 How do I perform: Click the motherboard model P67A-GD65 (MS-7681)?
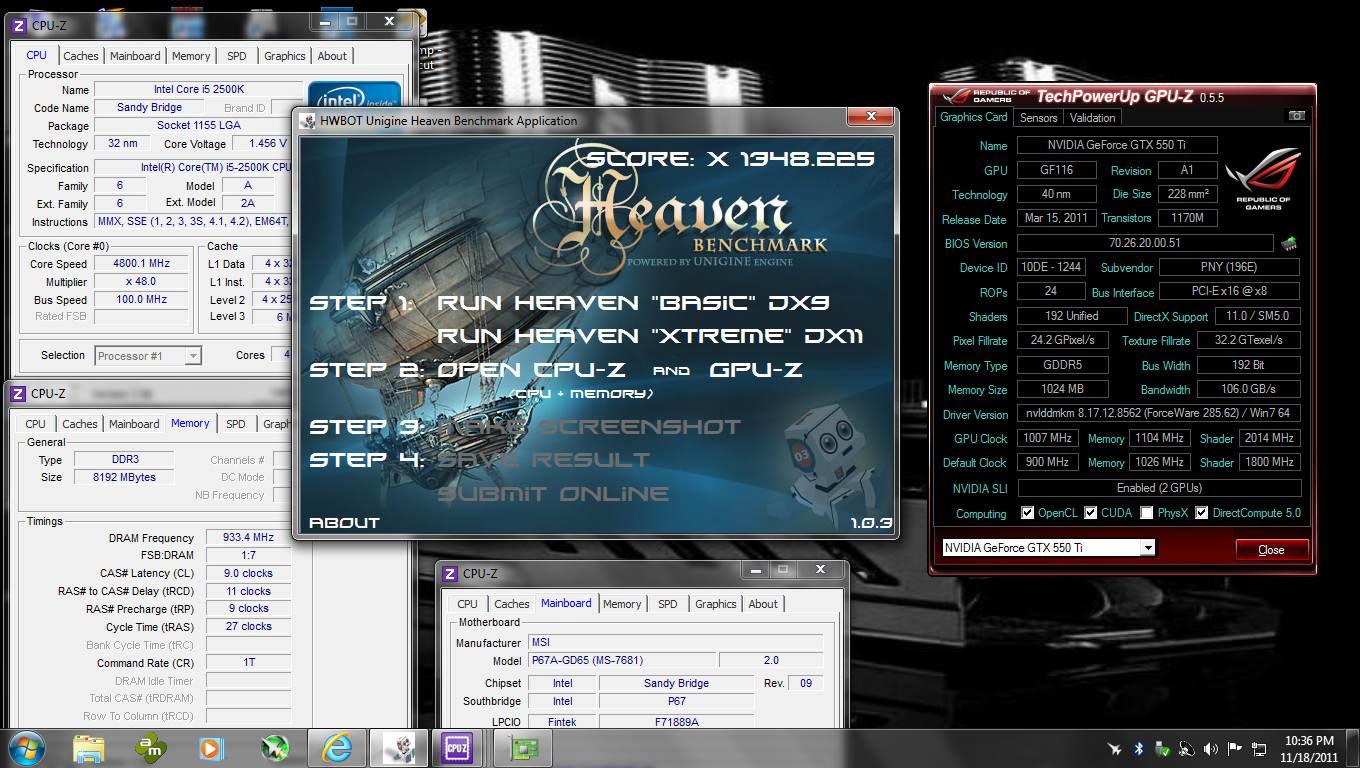point(621,660)
